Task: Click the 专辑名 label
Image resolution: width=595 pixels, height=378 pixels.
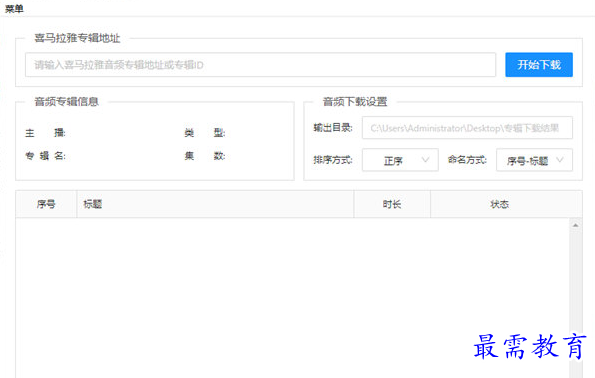Action: point(46,156)
